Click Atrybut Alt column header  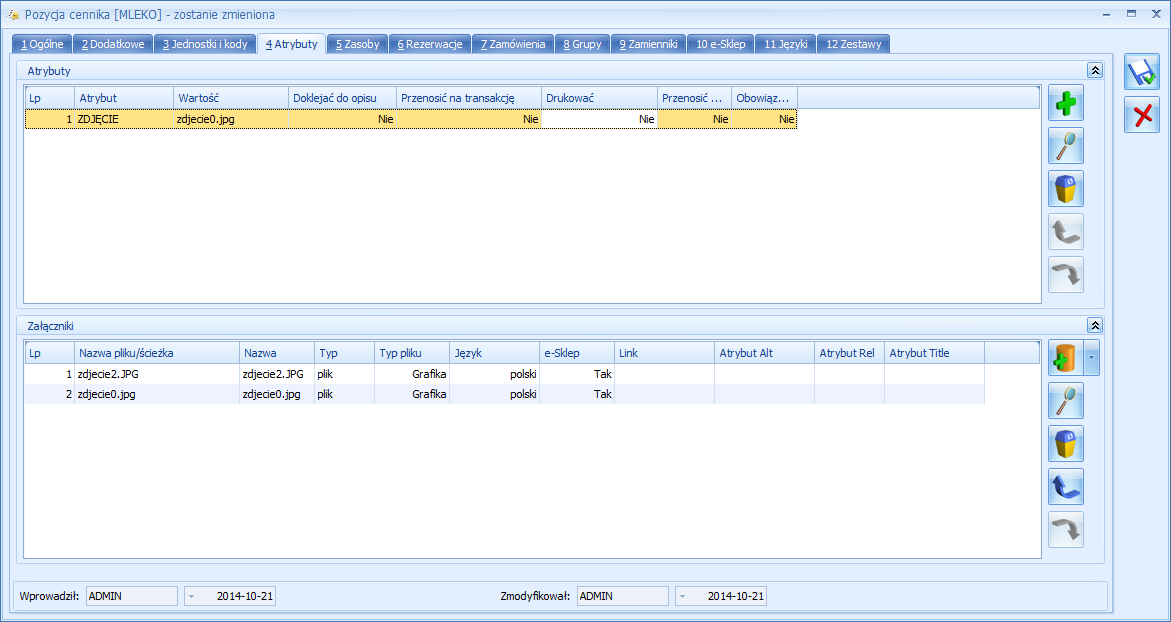[765, 352]
